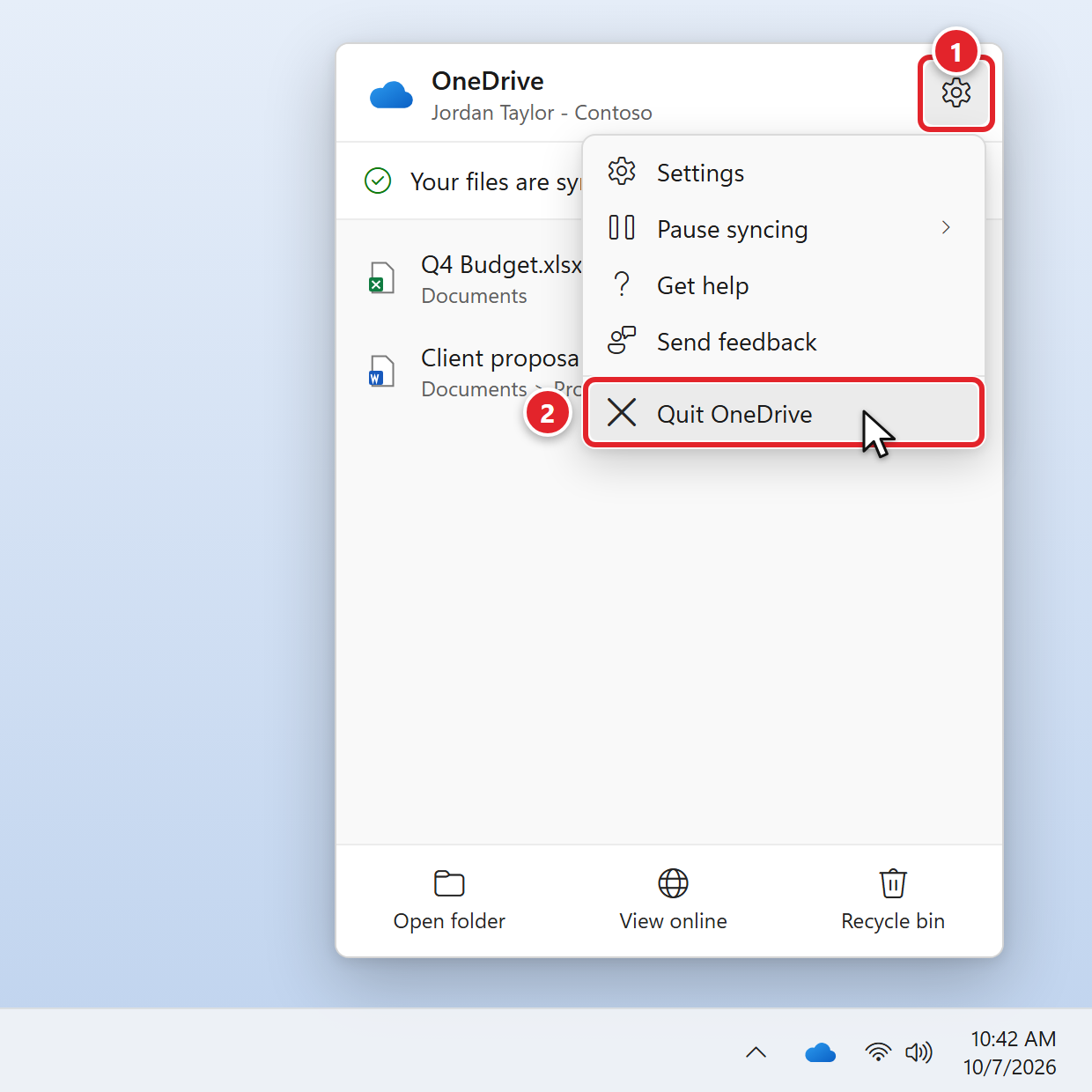Click the gear icon beside Settings menu item

tap(622, 172)
